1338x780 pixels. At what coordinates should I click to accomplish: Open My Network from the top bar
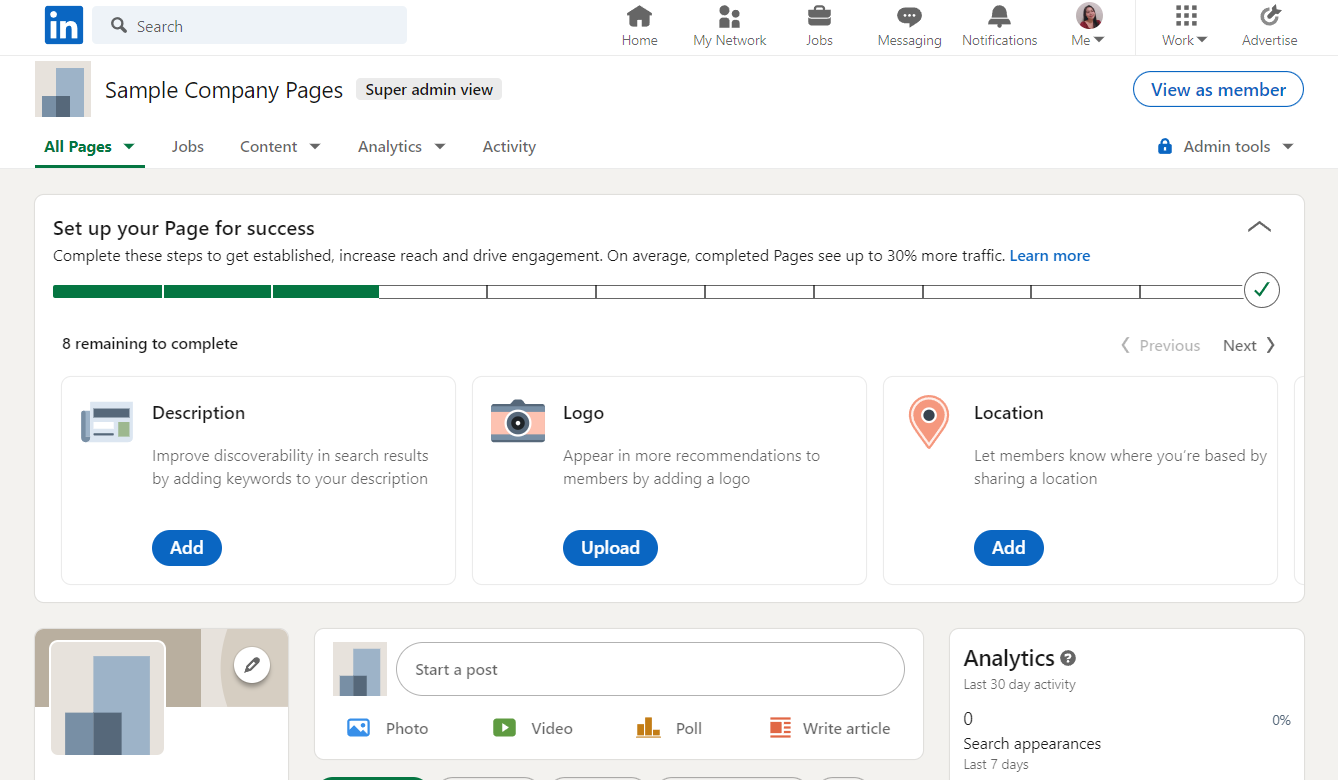(730, 26)
